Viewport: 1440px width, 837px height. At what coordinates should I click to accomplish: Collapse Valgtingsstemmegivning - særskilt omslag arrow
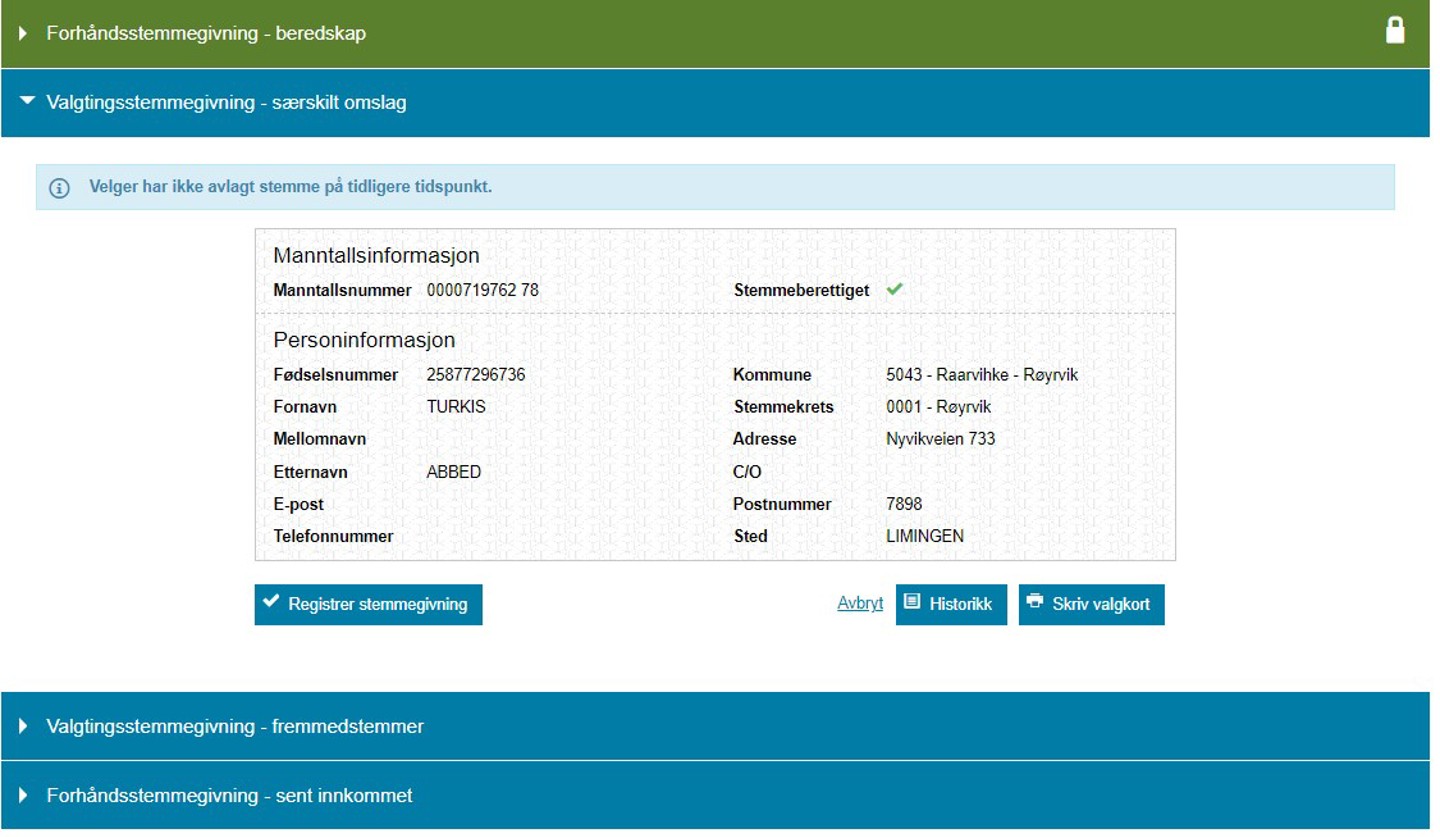click(x=27, y=101)
